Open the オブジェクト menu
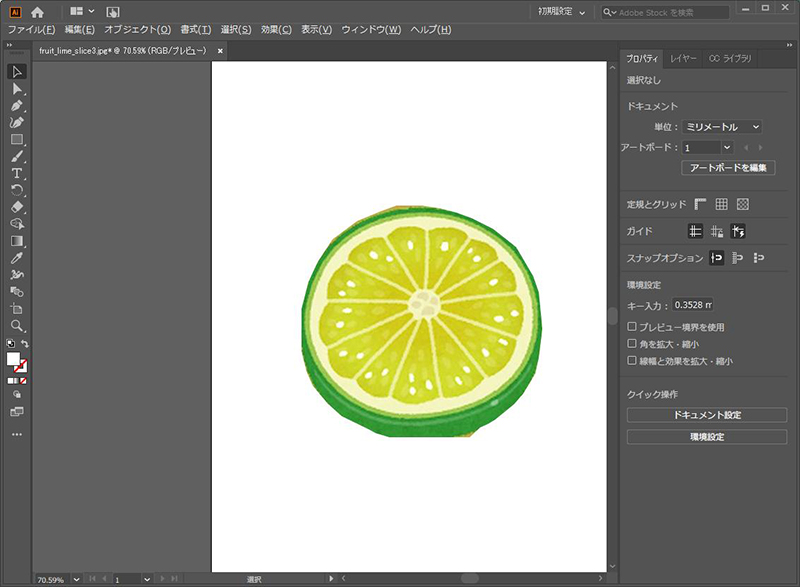 pyautogui.click(x=137, y=30)
